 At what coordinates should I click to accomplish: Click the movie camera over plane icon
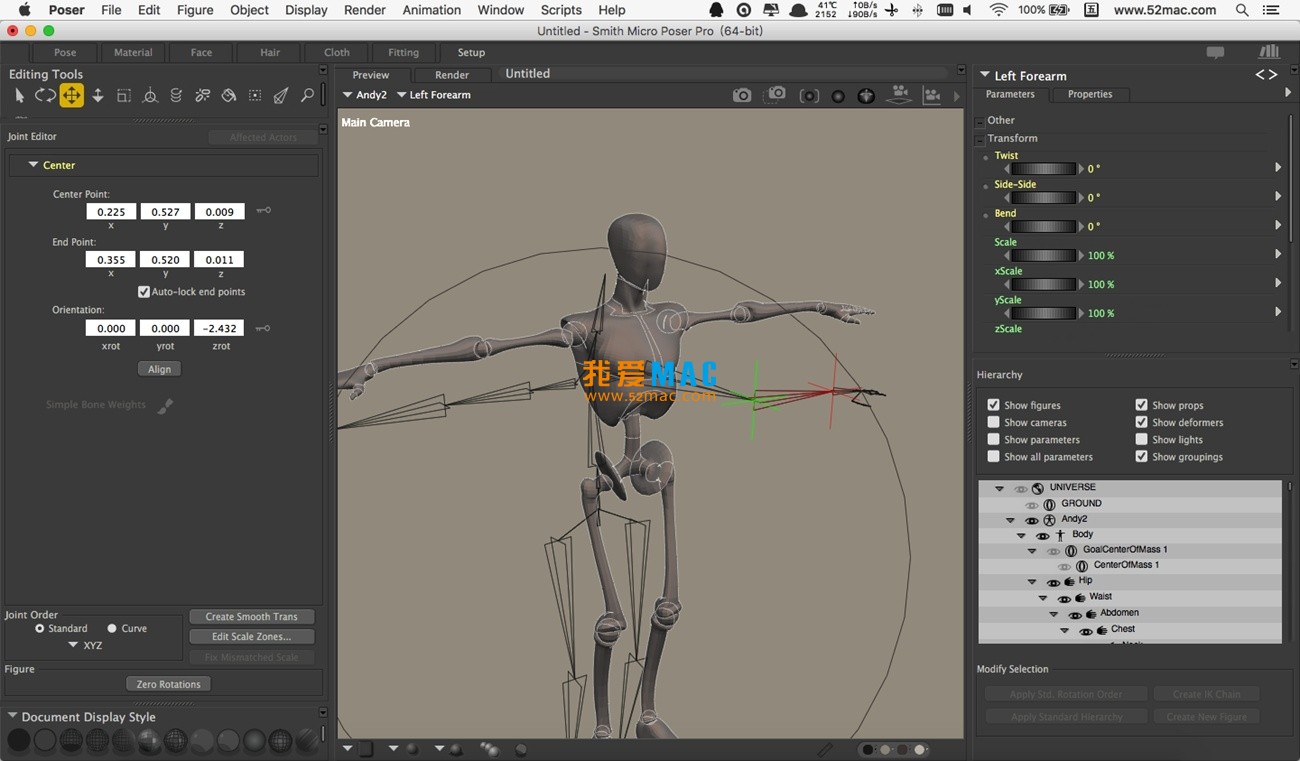click(x=900, y=94)
